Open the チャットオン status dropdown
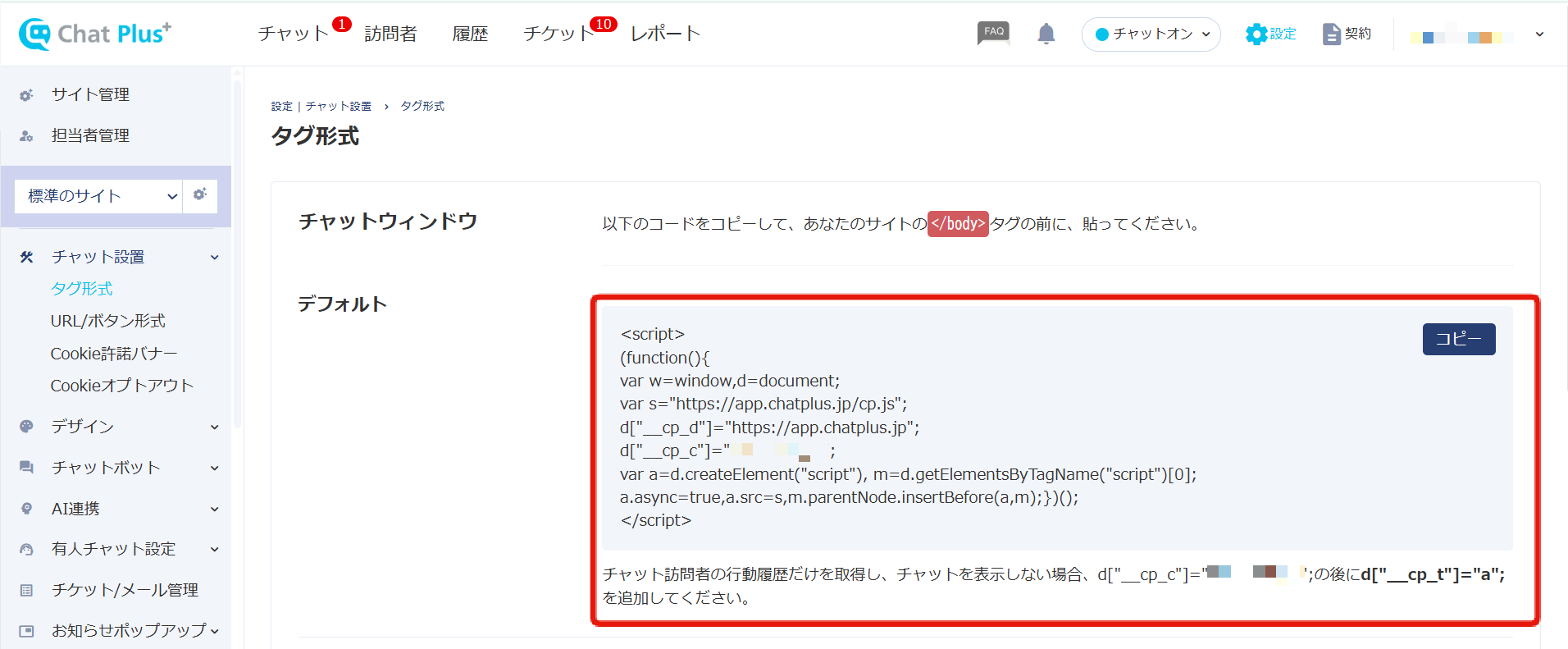Viewport: 1568px width, 649px height. pos(1151,34)
